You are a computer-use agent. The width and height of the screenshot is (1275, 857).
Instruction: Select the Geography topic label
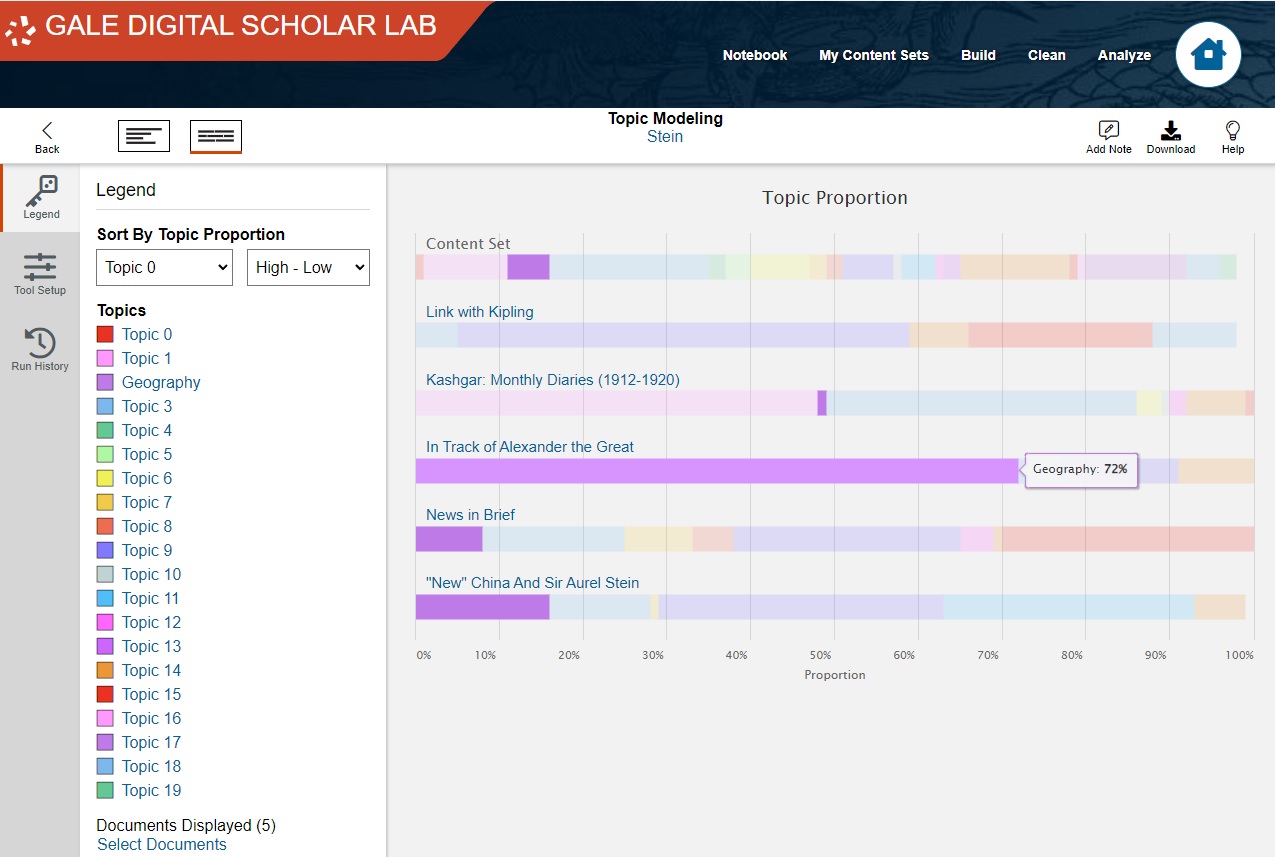click(161, 382)
